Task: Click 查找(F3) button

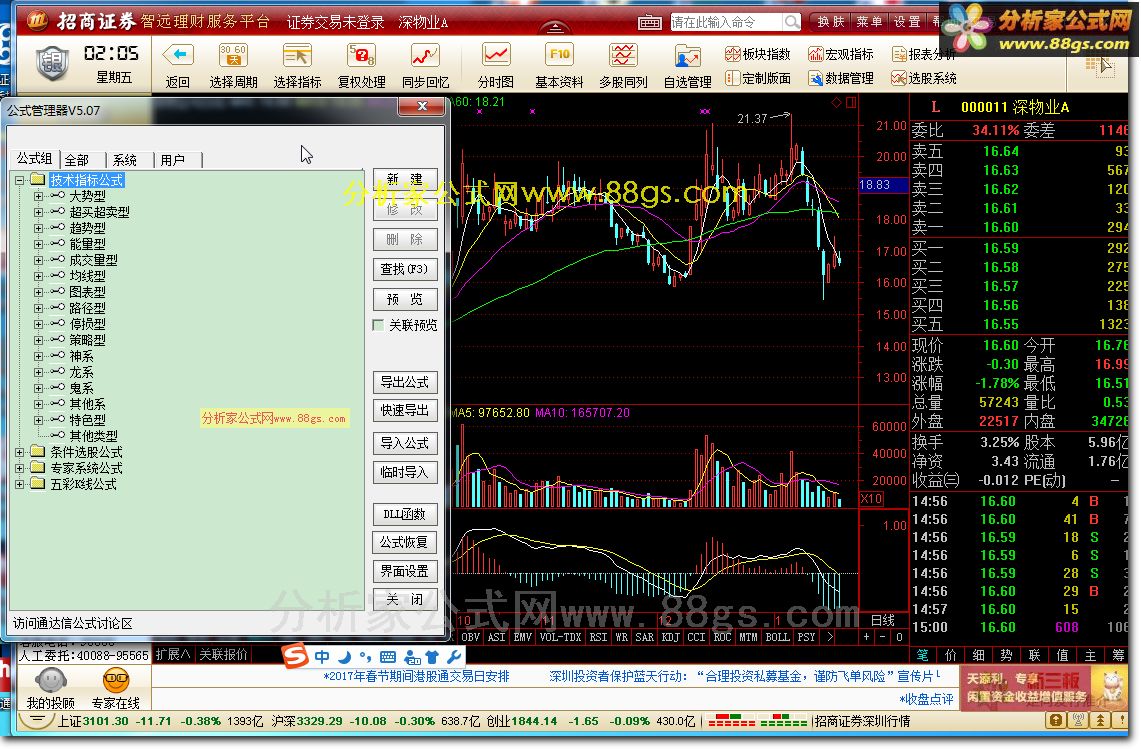Action: (x=405, y=269)
